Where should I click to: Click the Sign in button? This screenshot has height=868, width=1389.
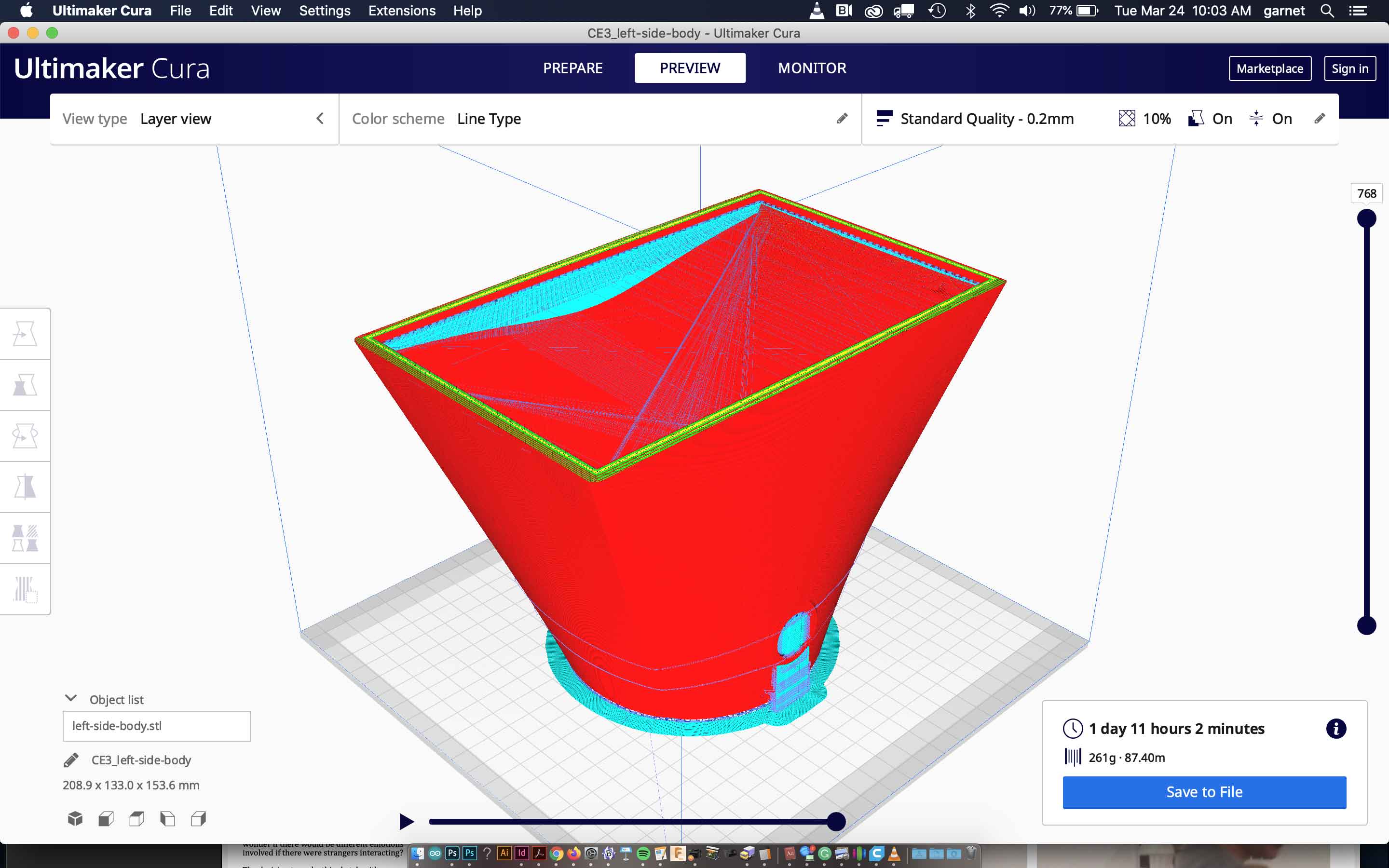[x=1349, y=68]
